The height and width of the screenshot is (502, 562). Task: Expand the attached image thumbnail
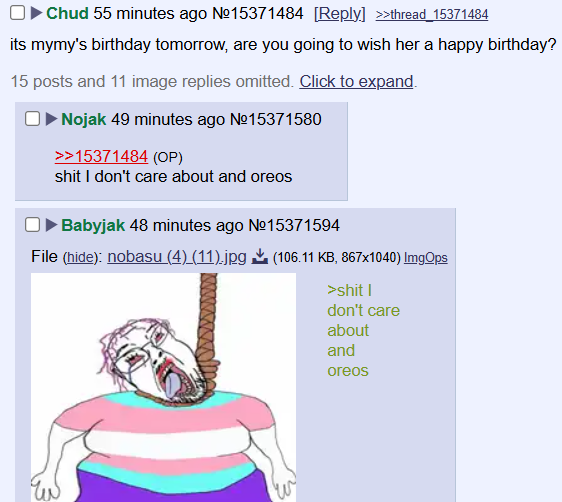click(163, 387)
